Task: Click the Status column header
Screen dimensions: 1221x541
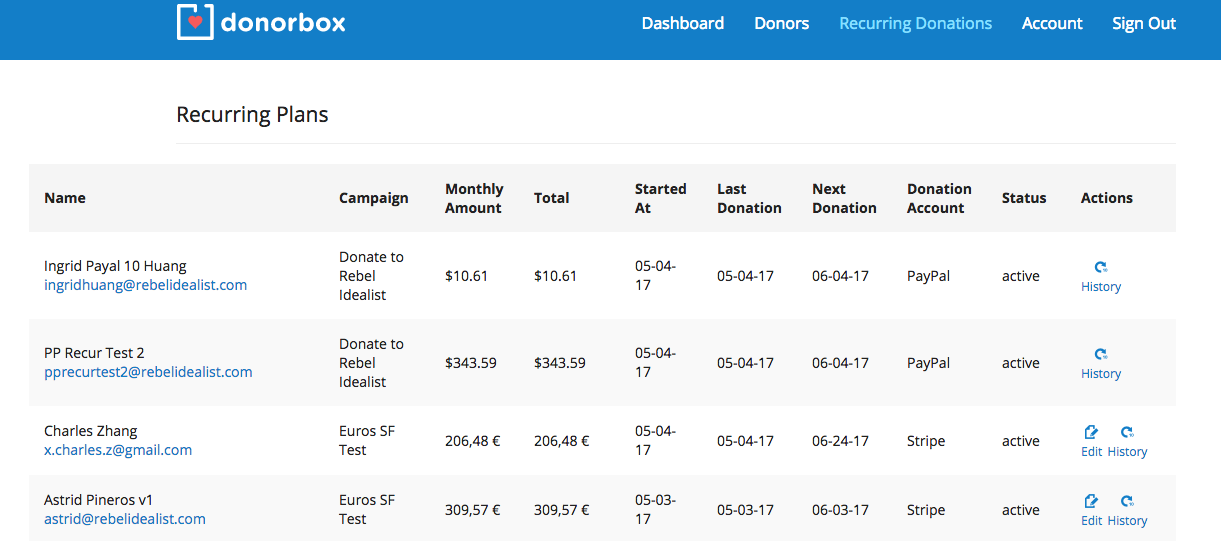Action: pos(1024,198)
